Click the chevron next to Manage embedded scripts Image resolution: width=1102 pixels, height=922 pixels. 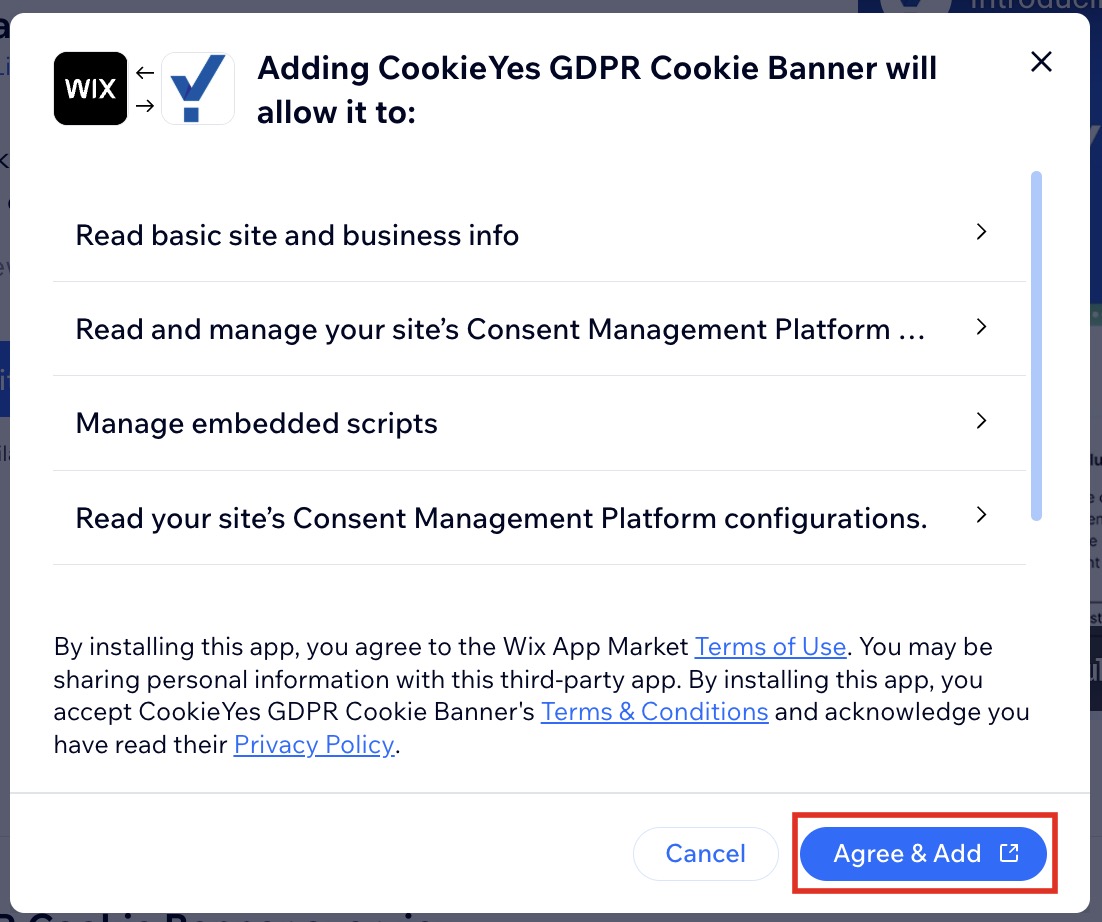point(981,421)
